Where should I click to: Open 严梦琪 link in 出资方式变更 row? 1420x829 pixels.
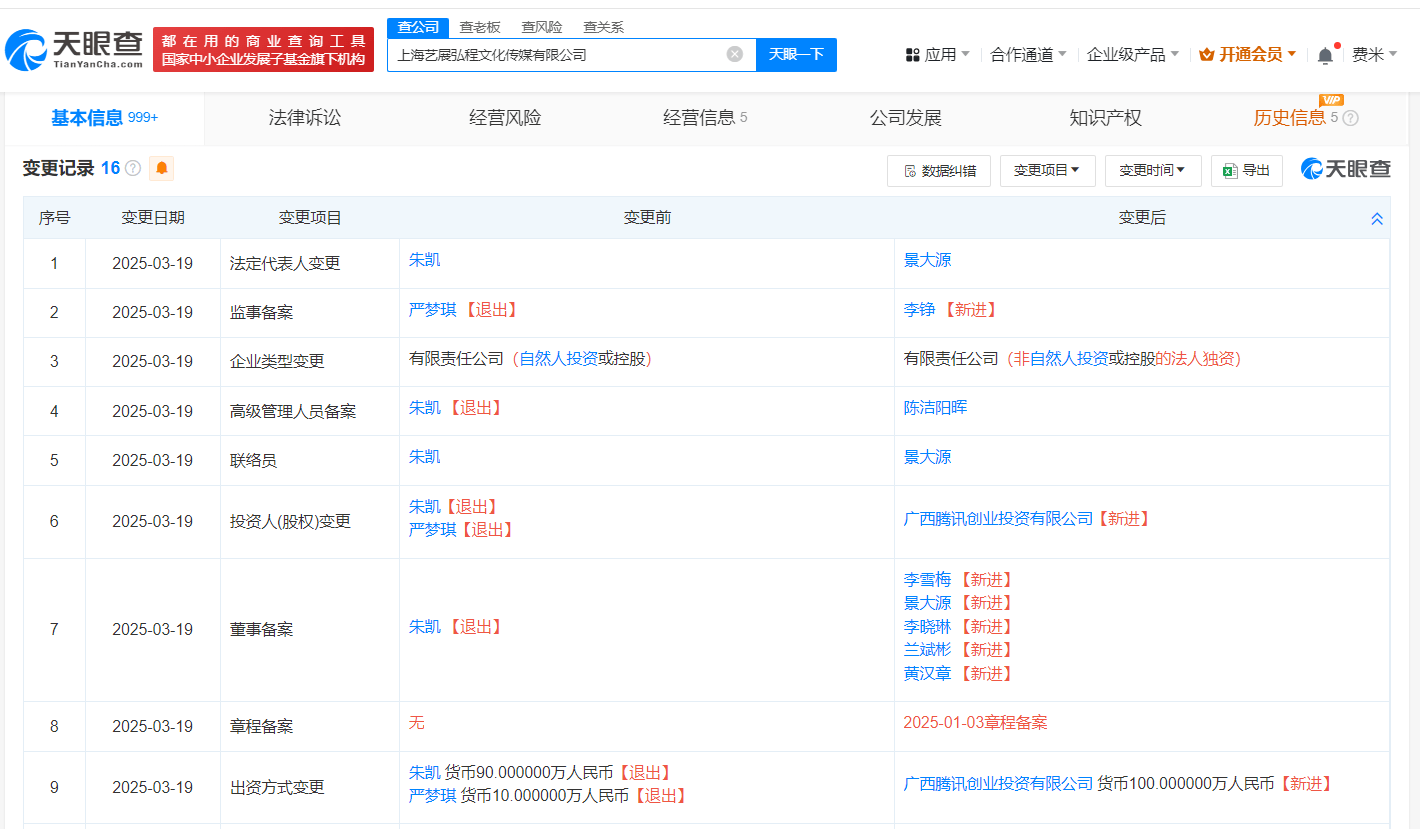pyautogui.click(x=432, y=795)
